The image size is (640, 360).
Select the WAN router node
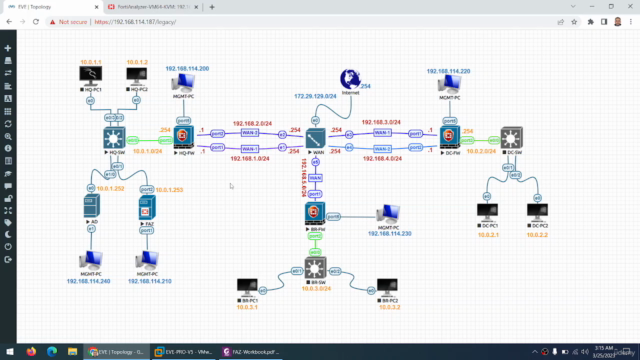(x=316, y=139)
